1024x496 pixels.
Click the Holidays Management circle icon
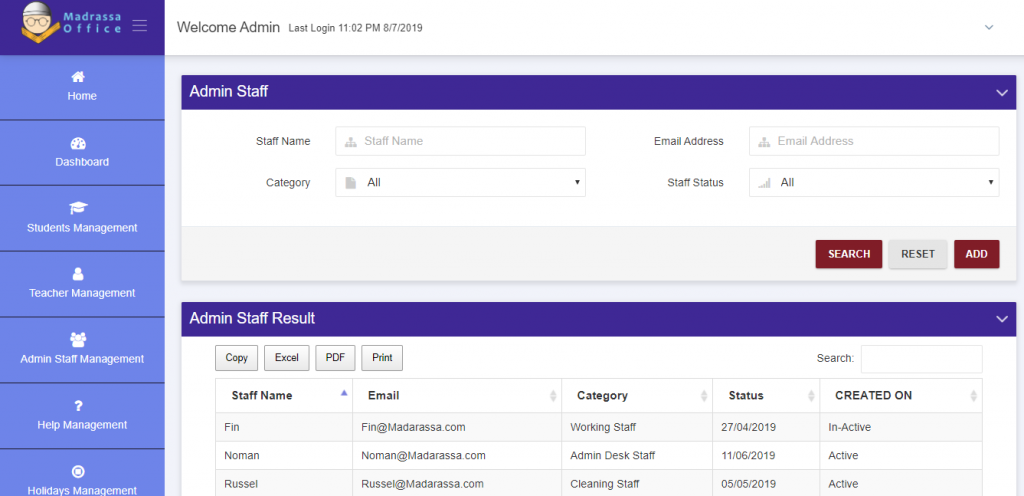79,471
